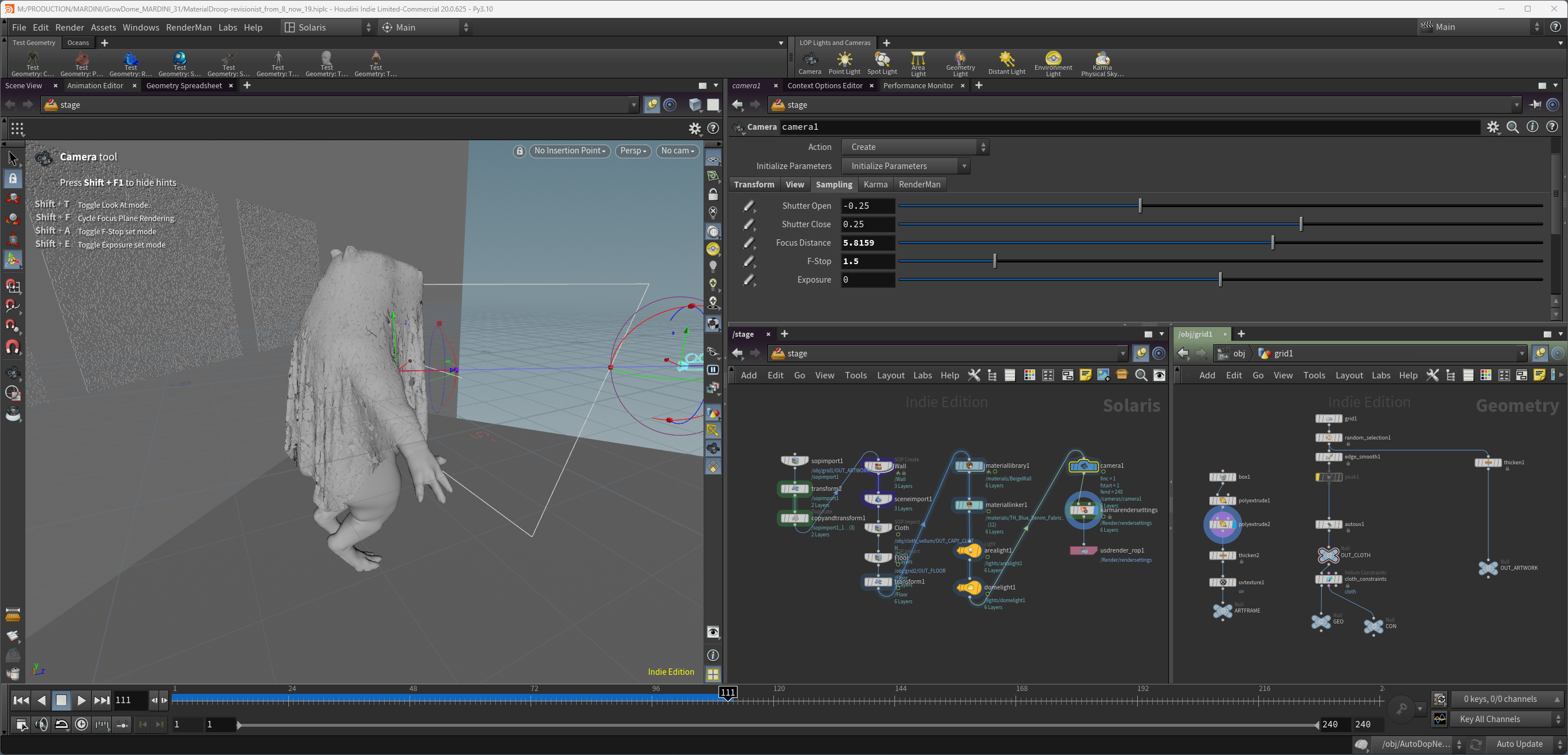Expand the Action Create dropdown
This screenshot has width=1568, height=755.
coord(915,147)
